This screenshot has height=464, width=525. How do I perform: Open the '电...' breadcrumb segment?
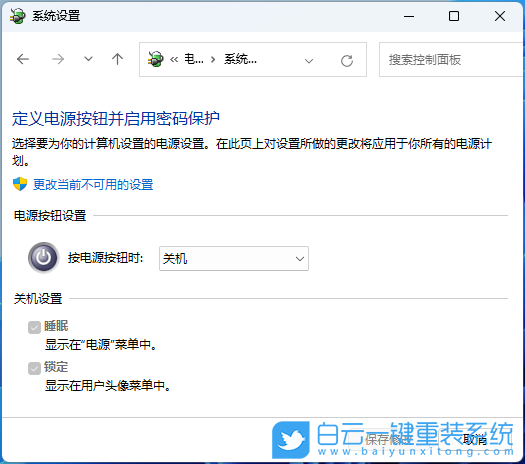point(194,59)
